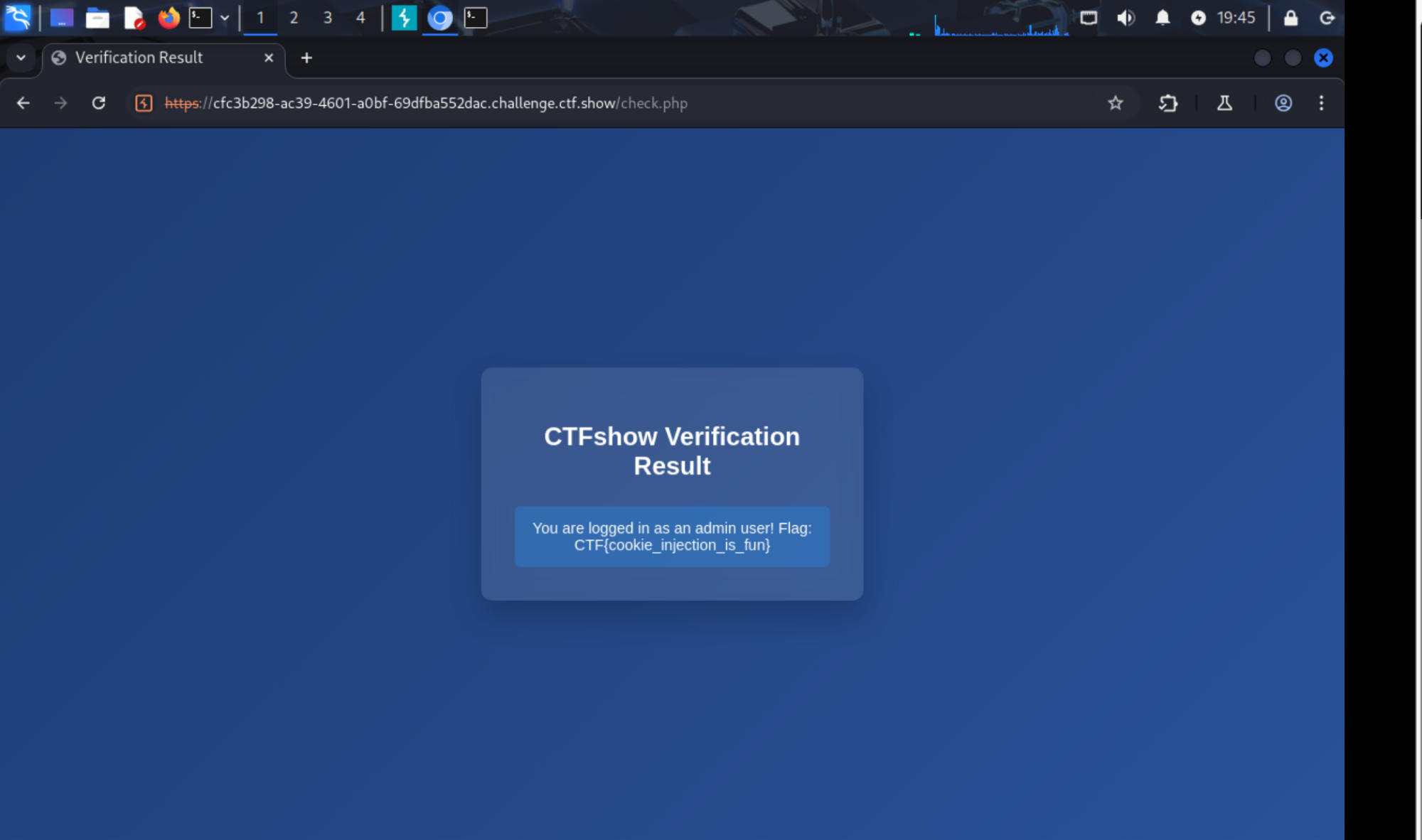The image size is (1422, 840).
Task: Bookmark this page with star icon
Action: [1115, 103]
